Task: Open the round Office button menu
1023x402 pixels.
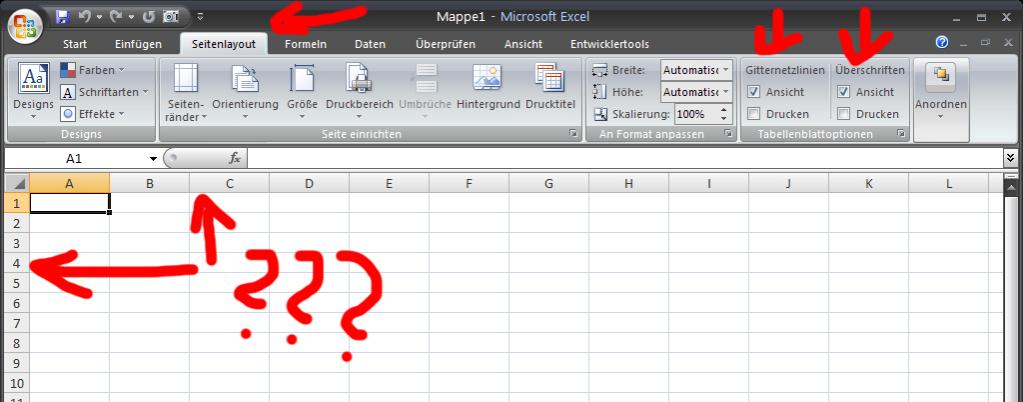Action: (x=25, y=27)
